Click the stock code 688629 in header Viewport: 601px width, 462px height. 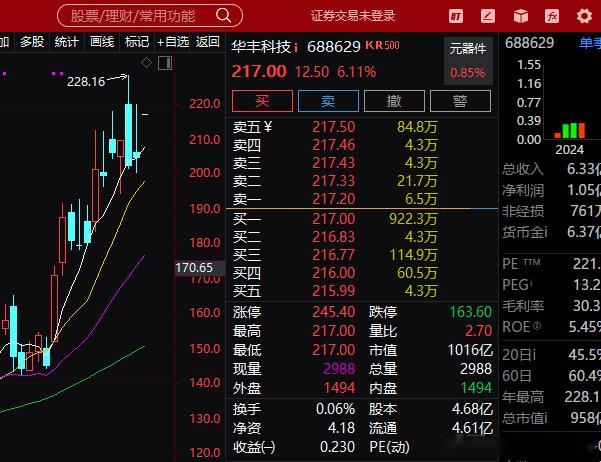click(x=334, y=47)
